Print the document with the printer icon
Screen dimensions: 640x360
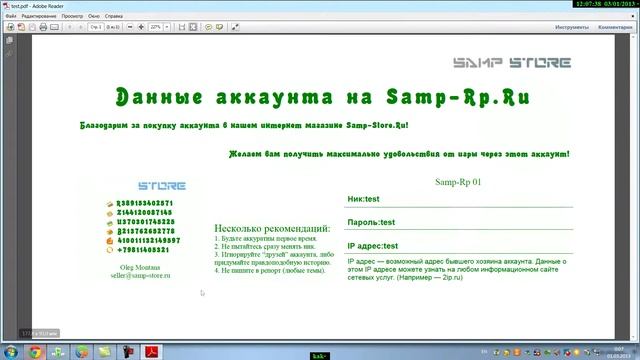coord(43,27)
